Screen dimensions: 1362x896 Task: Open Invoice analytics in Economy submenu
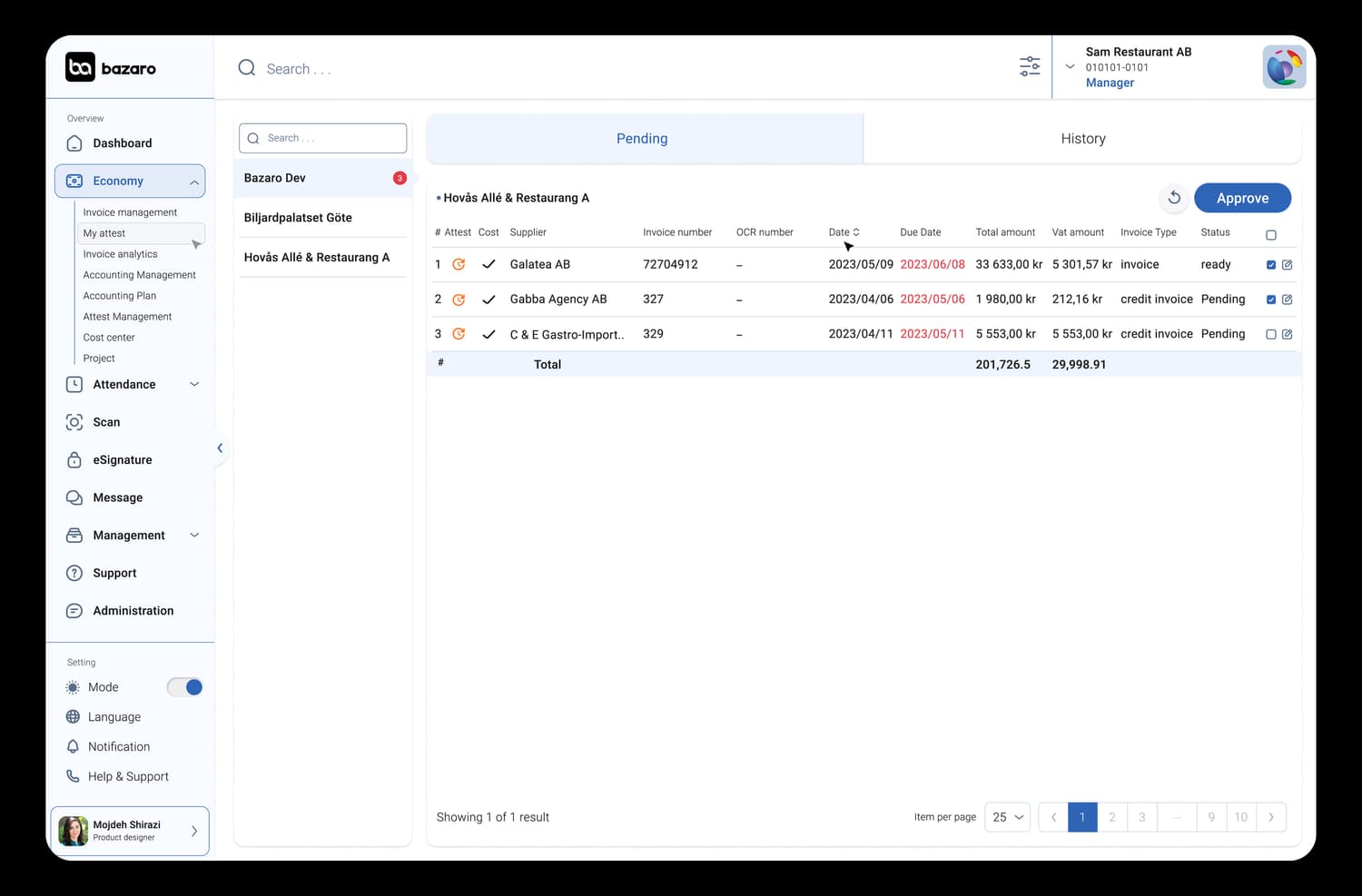coord(120,254)
